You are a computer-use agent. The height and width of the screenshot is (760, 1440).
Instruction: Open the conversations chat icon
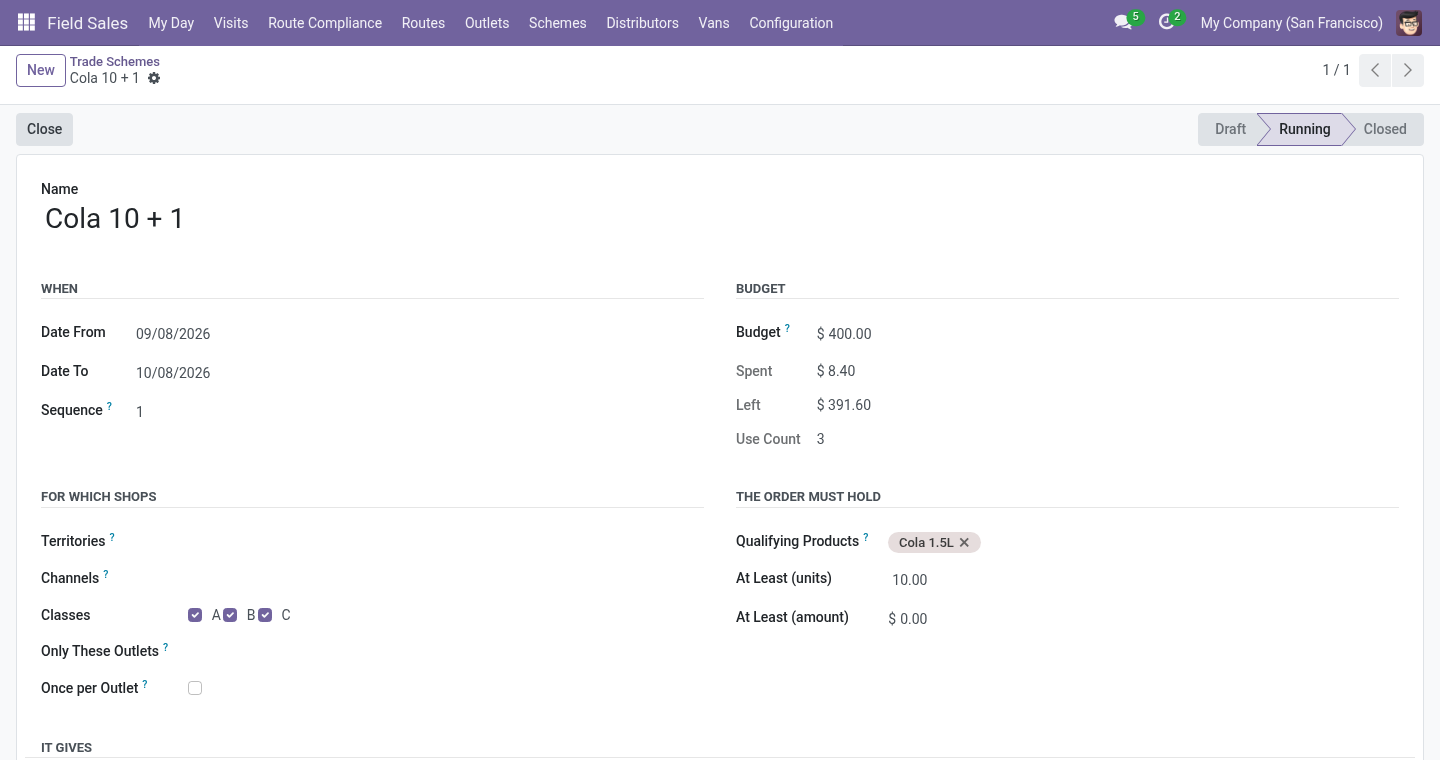1123,22
